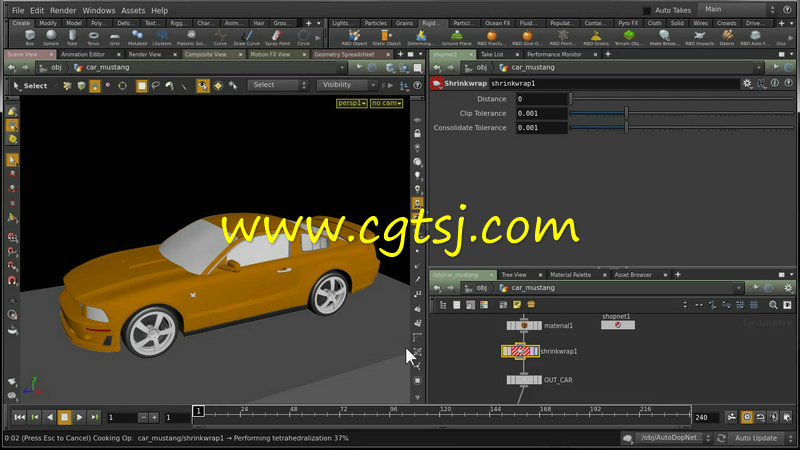Open the Main desktop dropdown
Viewport: 800px width, 450px height.
[737, 9]
